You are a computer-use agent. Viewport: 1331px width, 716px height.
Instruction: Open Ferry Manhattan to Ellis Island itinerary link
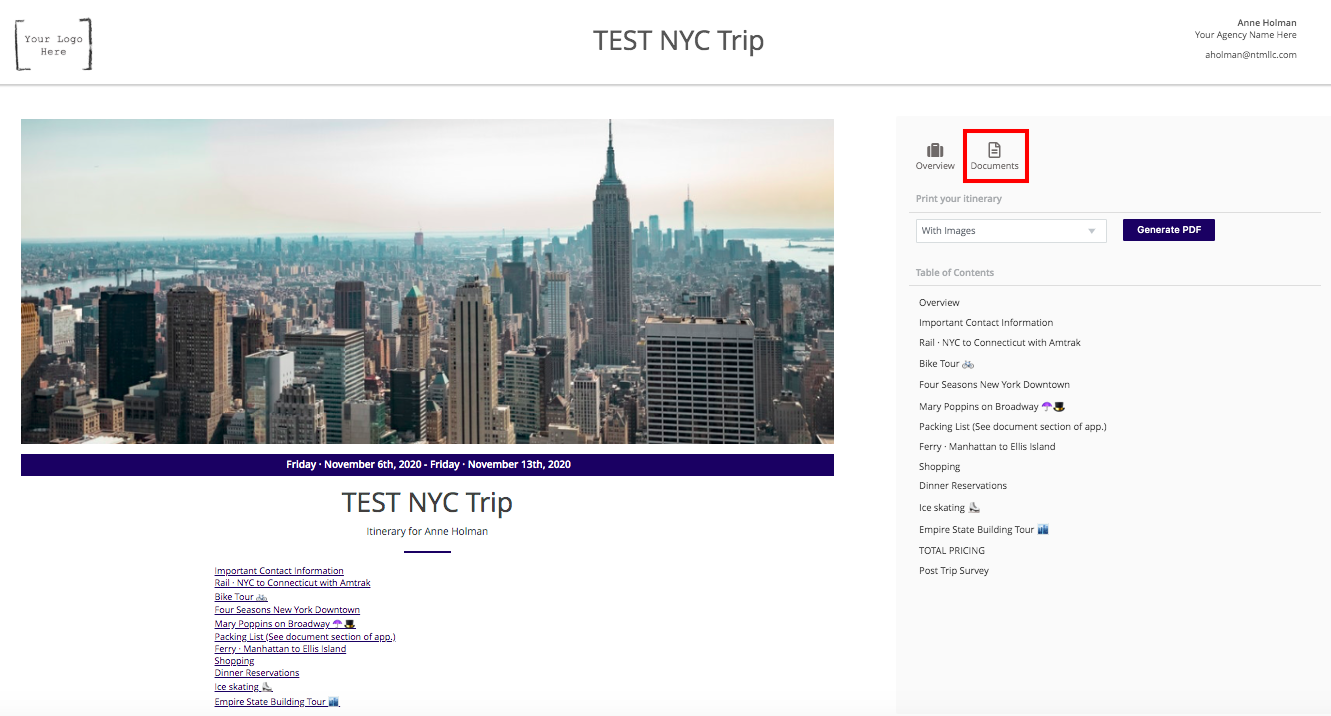point(280,649)
